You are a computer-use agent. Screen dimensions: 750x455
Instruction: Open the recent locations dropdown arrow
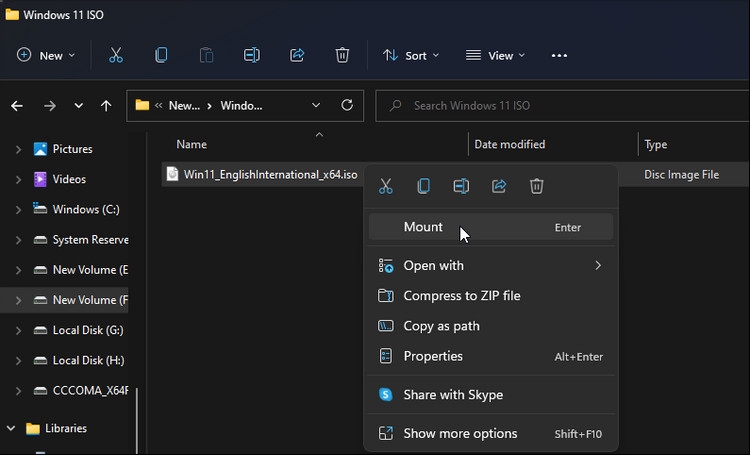click(78, 106)
